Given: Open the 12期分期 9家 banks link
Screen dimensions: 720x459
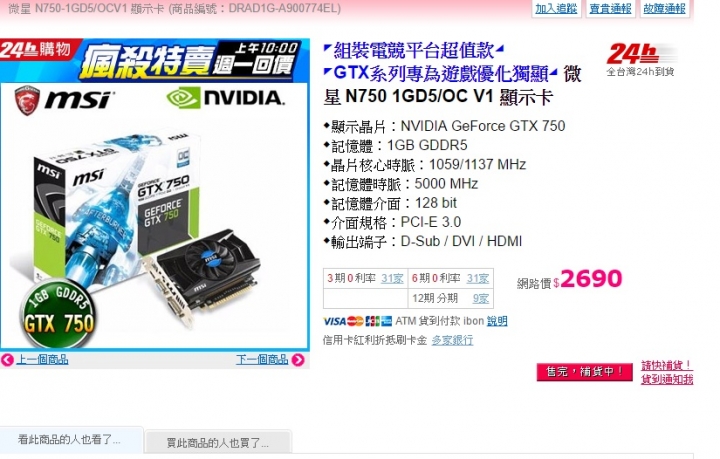Looking at the screenshot, I should pos(481,299).
